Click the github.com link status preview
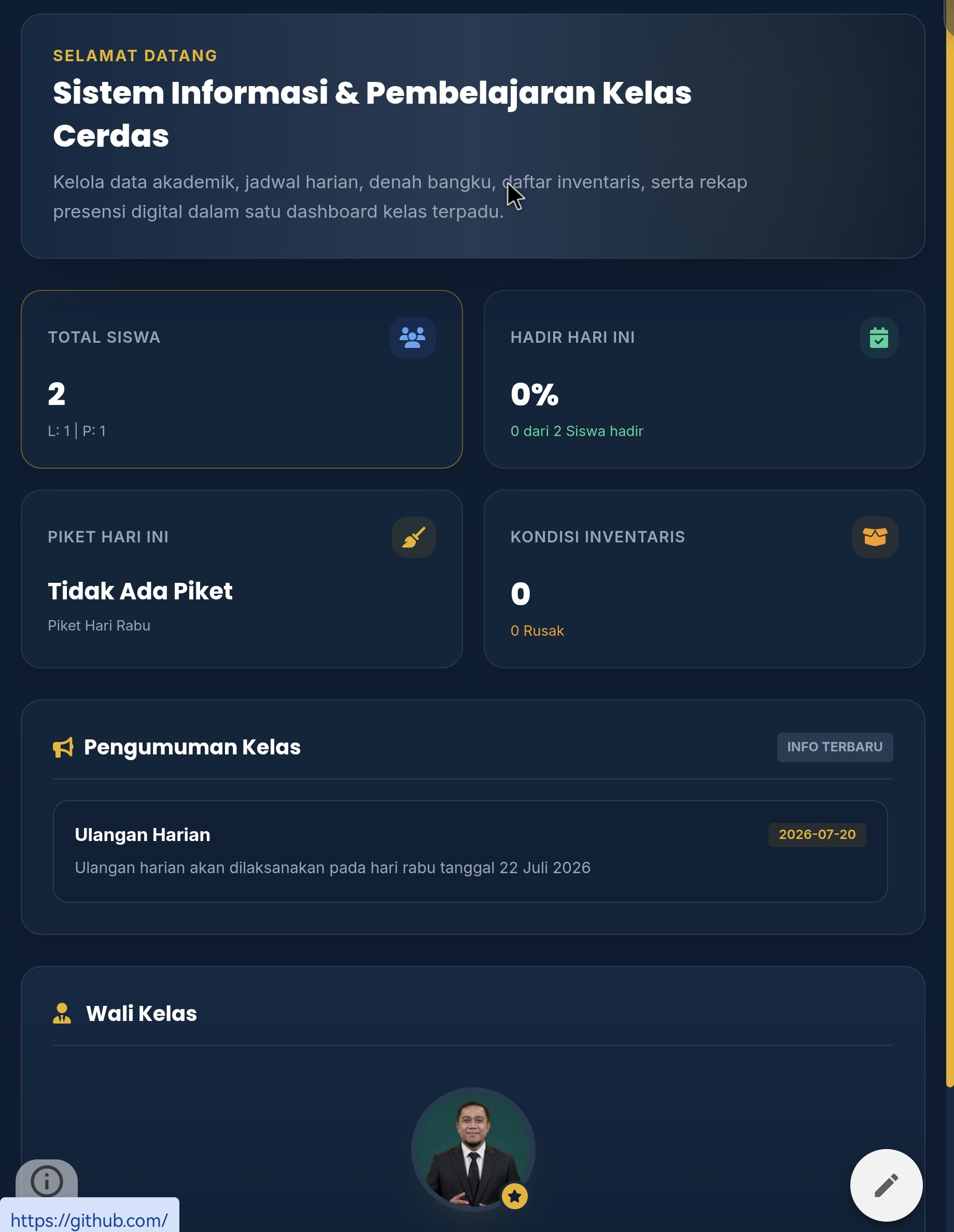 [89, 1220]
